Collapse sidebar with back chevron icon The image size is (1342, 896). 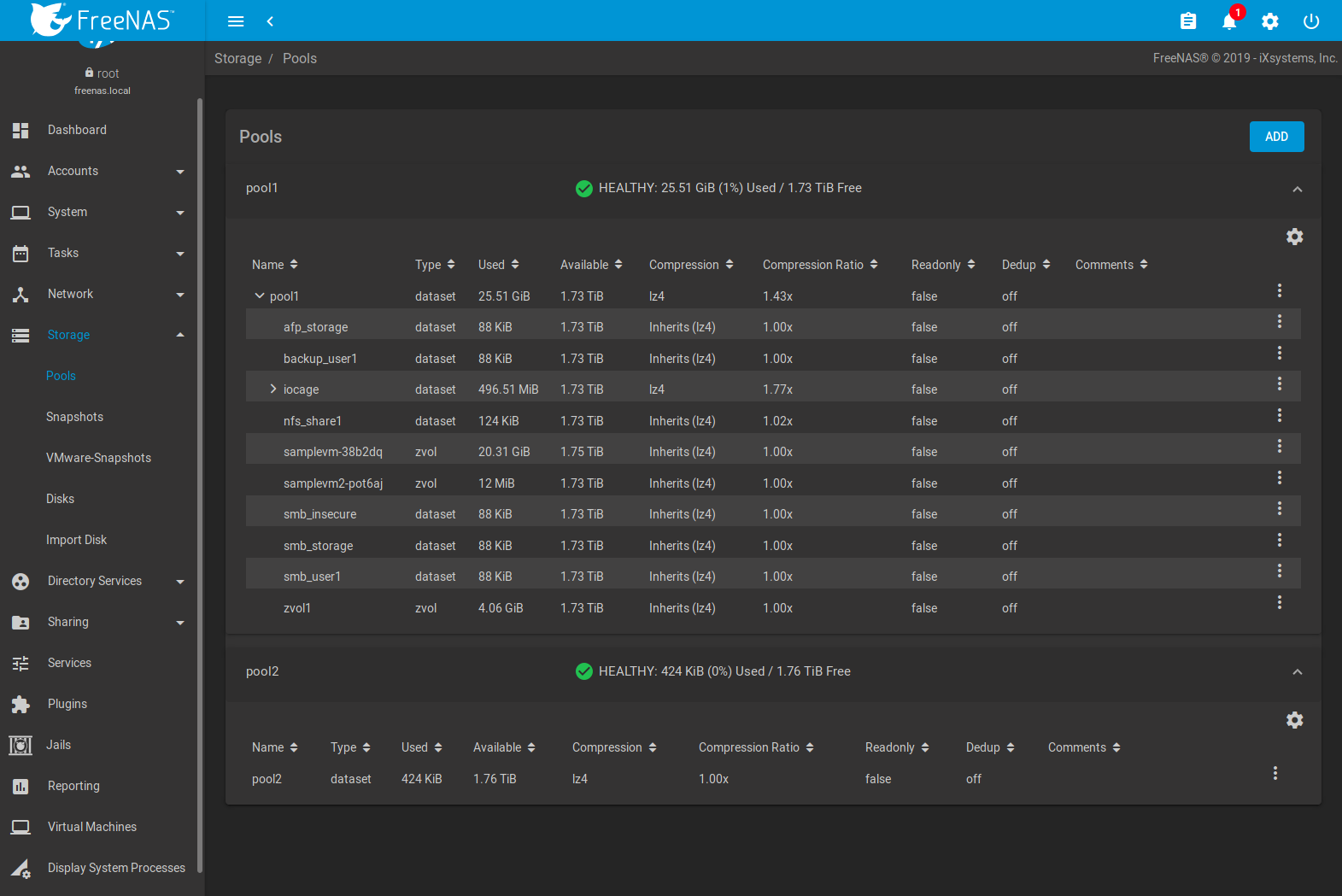(270, 21)
